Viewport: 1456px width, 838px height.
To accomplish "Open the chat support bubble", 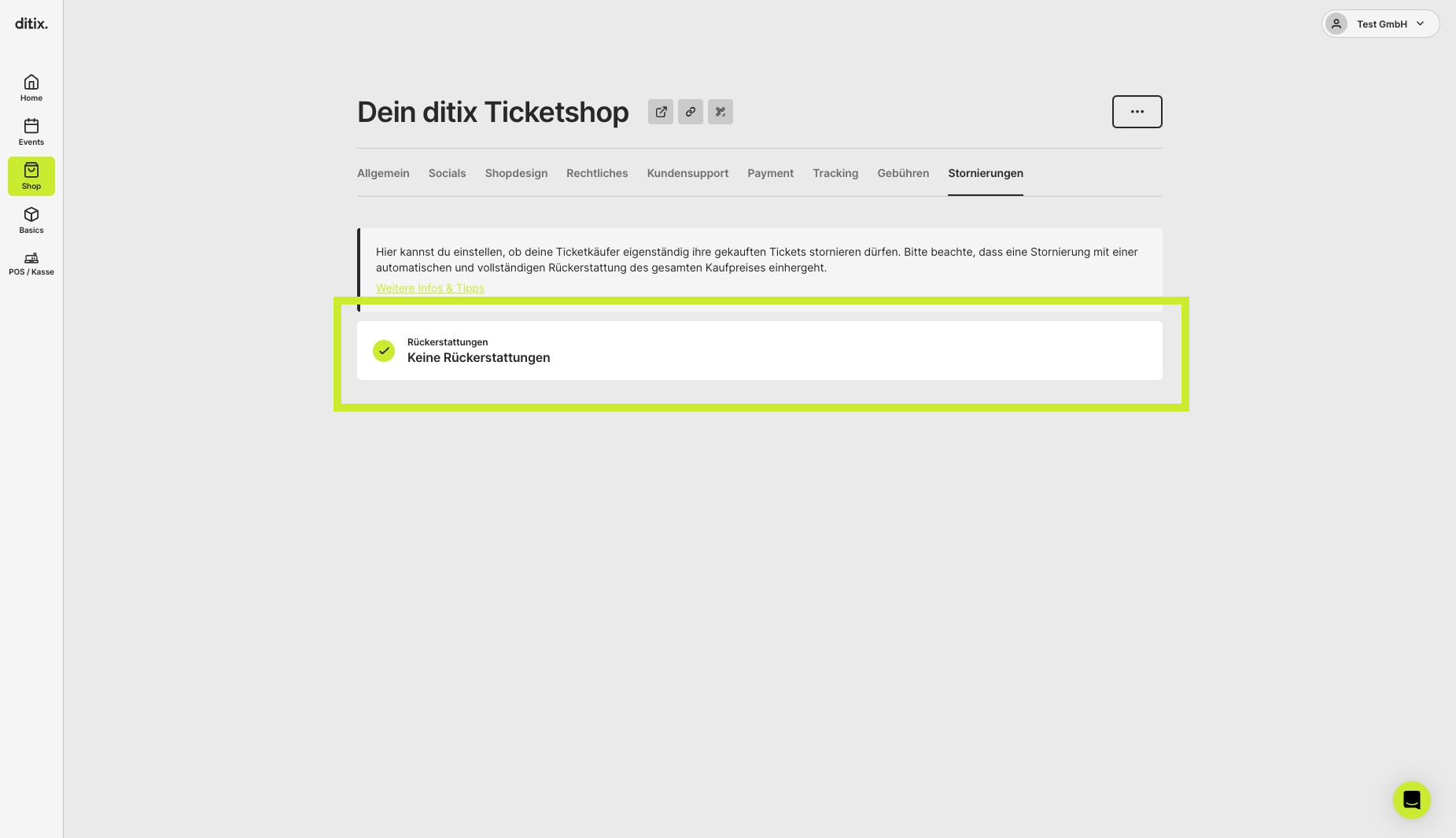I will 1412,800.
